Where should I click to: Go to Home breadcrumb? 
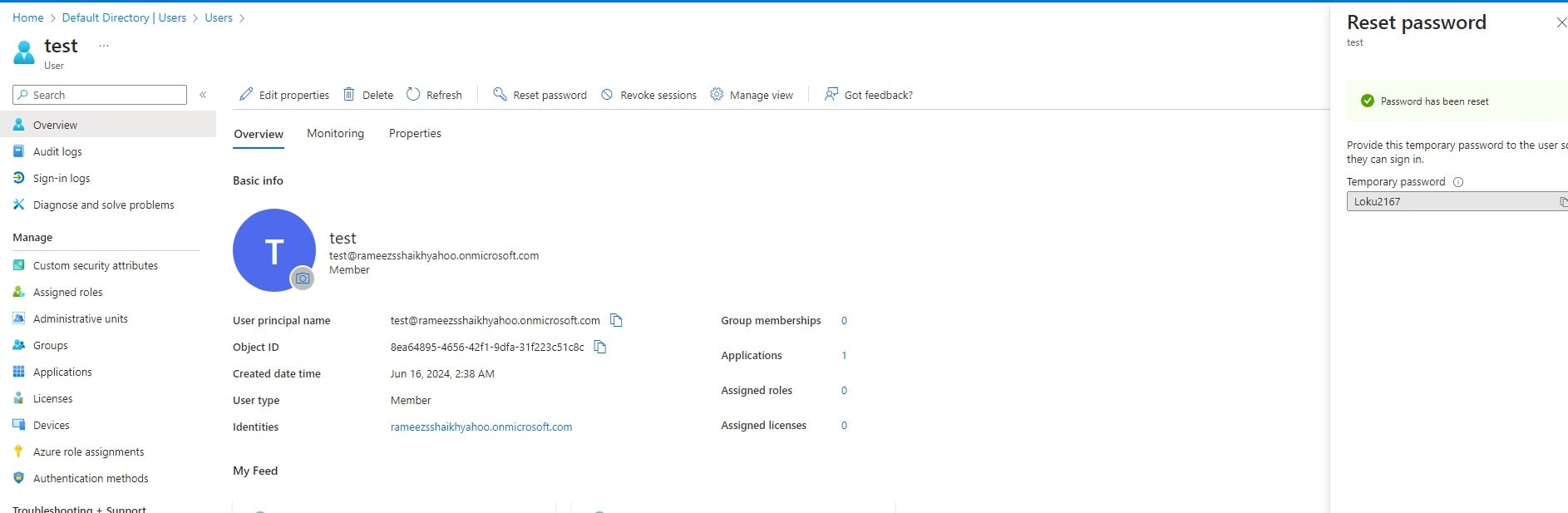[x=28, y=17]
